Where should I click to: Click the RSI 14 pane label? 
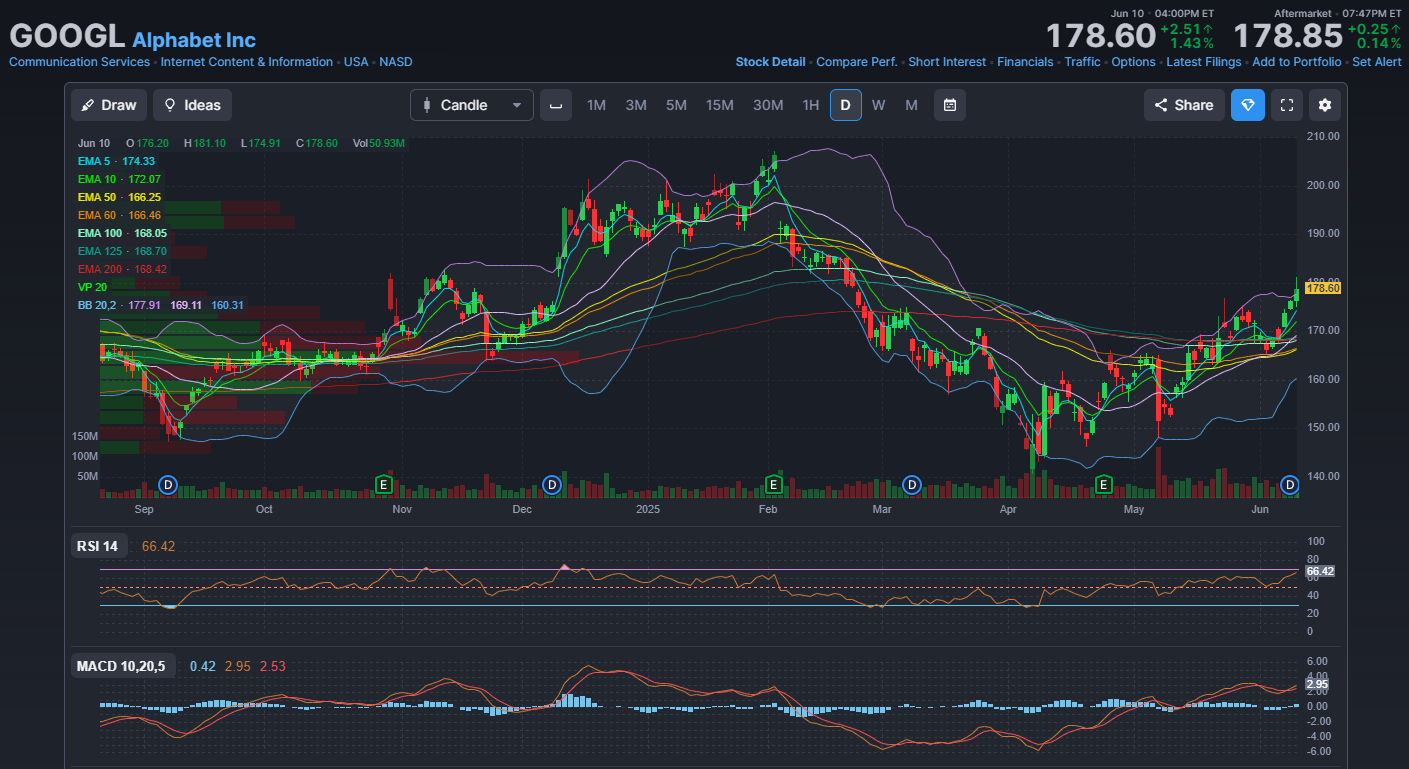pyautogui.click(x=97, y=546)
